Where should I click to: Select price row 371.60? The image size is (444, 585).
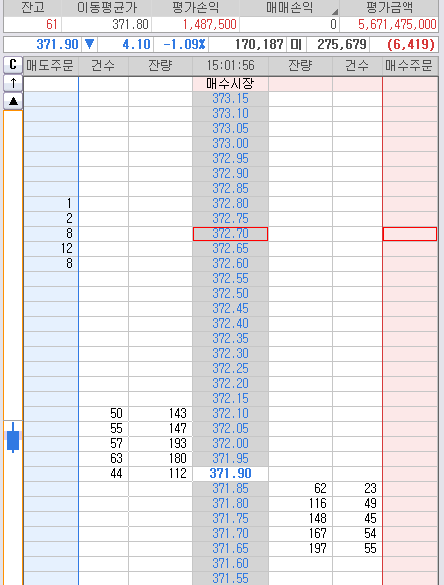tap(230, 563)
